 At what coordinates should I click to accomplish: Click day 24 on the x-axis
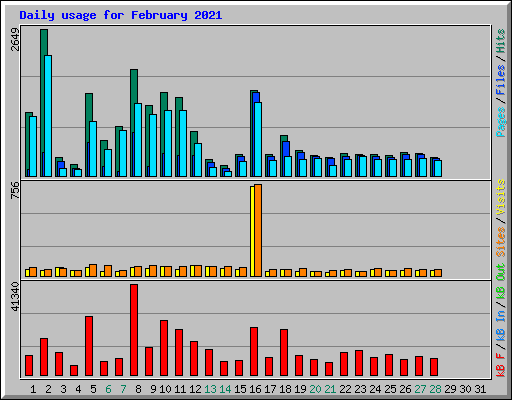375,389
